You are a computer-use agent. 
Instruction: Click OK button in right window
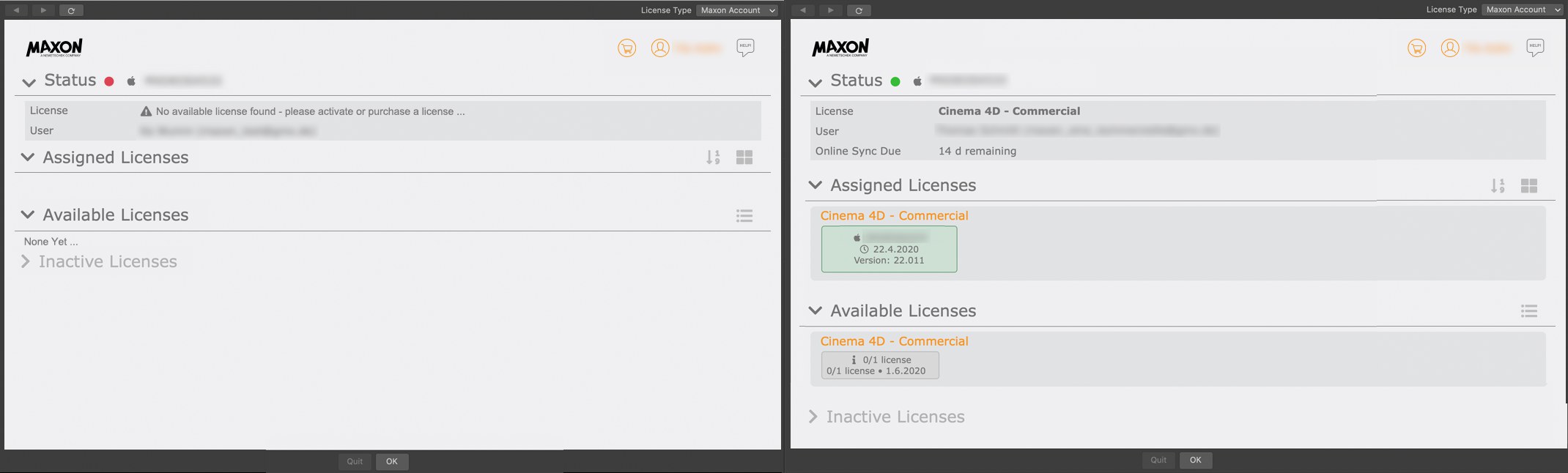pos(1196,460)
